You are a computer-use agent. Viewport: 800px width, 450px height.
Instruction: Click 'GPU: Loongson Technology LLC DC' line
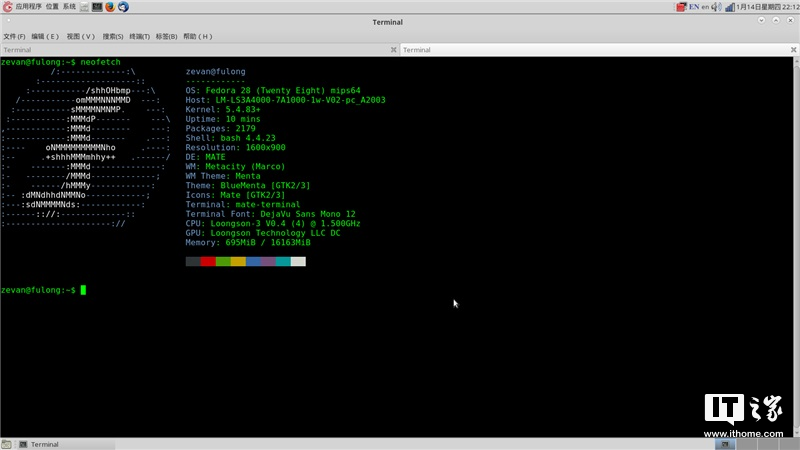263,233
